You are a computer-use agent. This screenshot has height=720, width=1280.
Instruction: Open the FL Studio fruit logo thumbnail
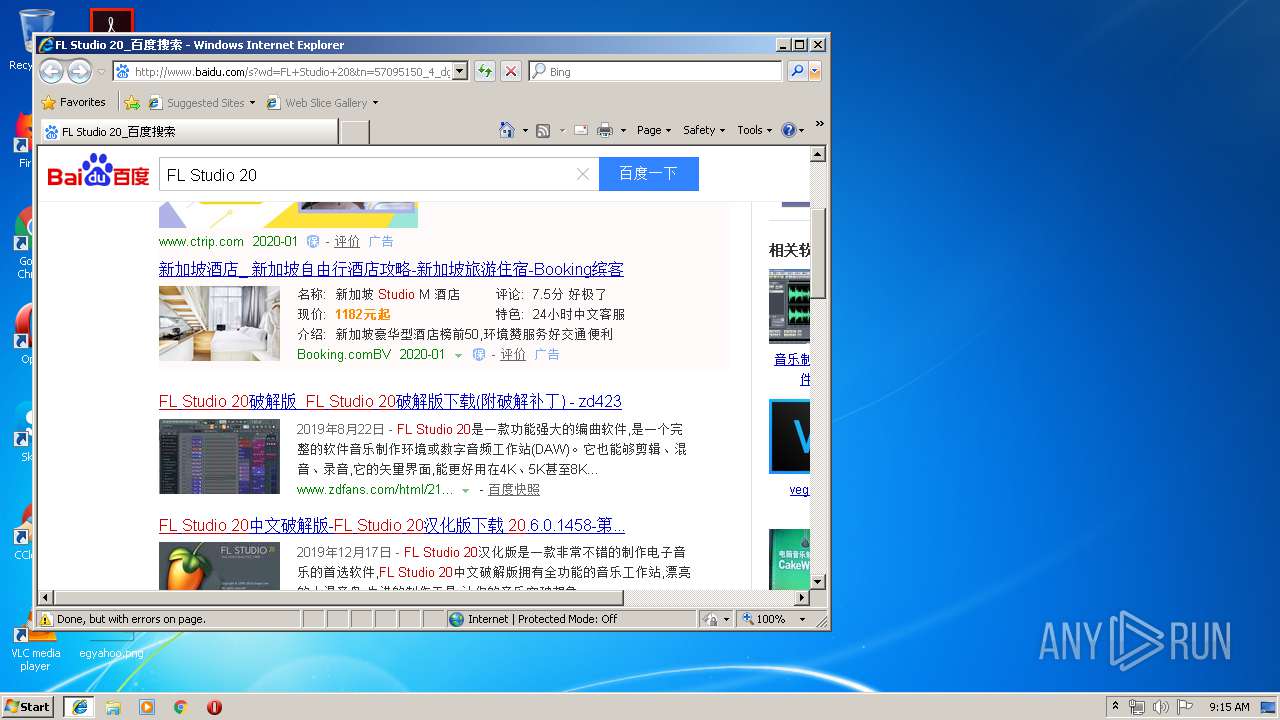point(219,565)
